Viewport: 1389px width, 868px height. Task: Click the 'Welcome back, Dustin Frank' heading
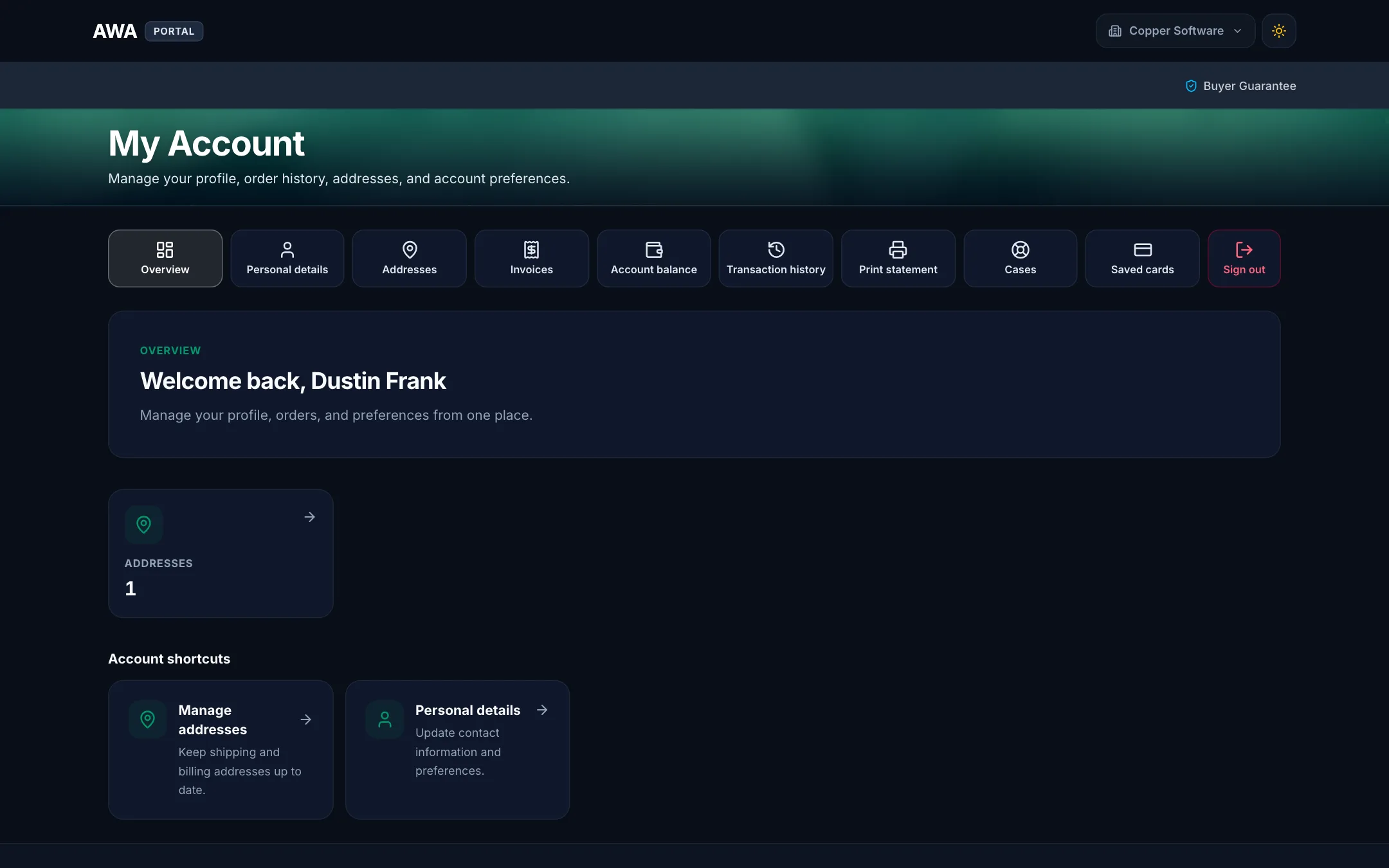(x=293, y=381)
